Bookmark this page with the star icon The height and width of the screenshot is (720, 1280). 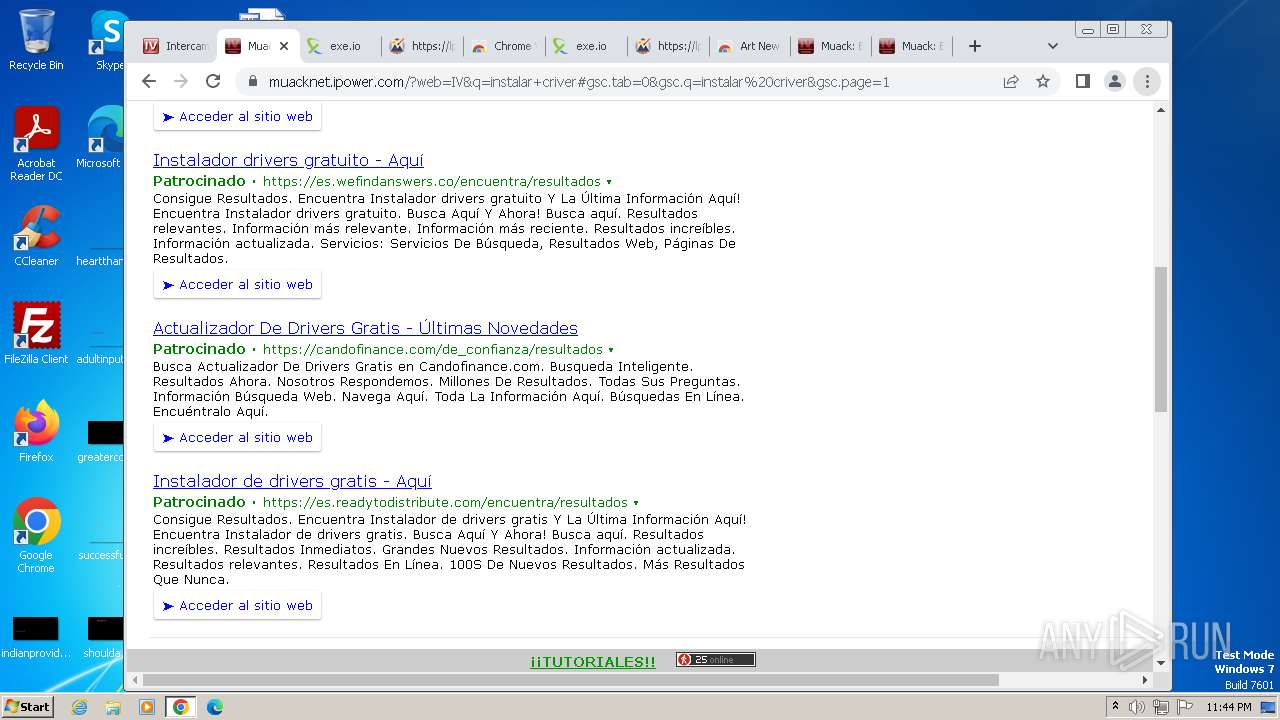1043,82
